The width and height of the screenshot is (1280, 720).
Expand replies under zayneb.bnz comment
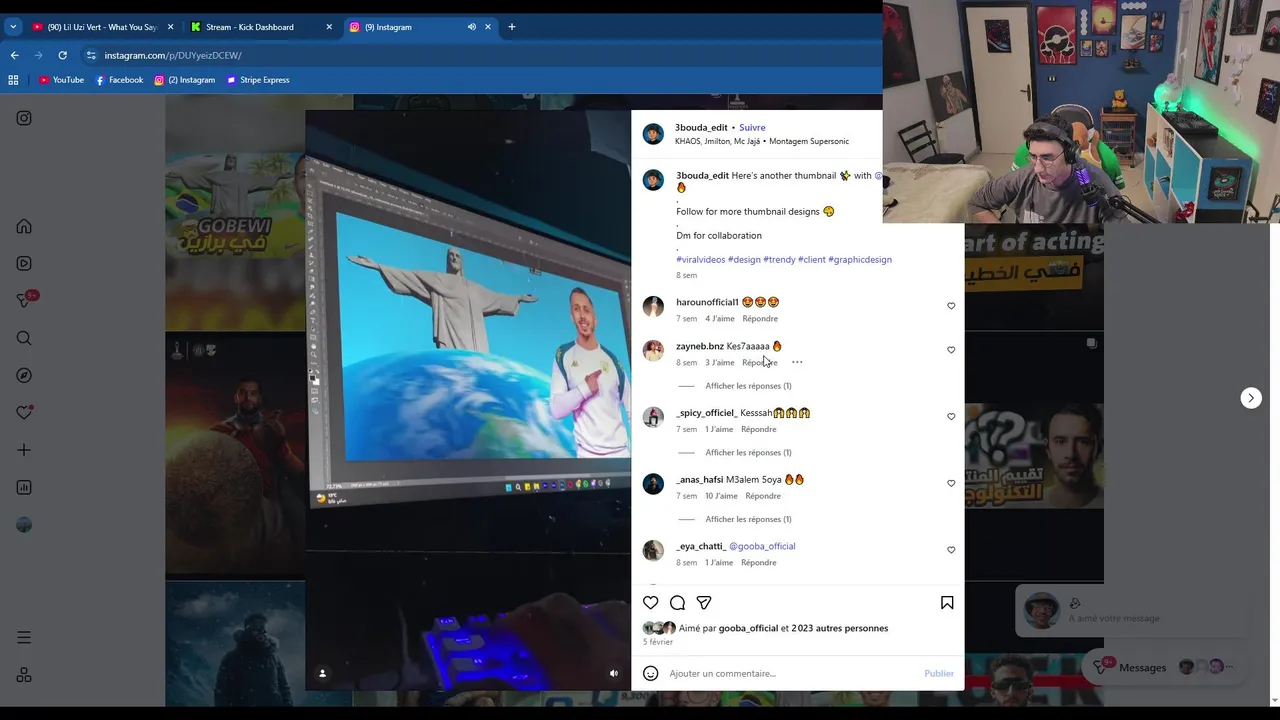point(748,386)
